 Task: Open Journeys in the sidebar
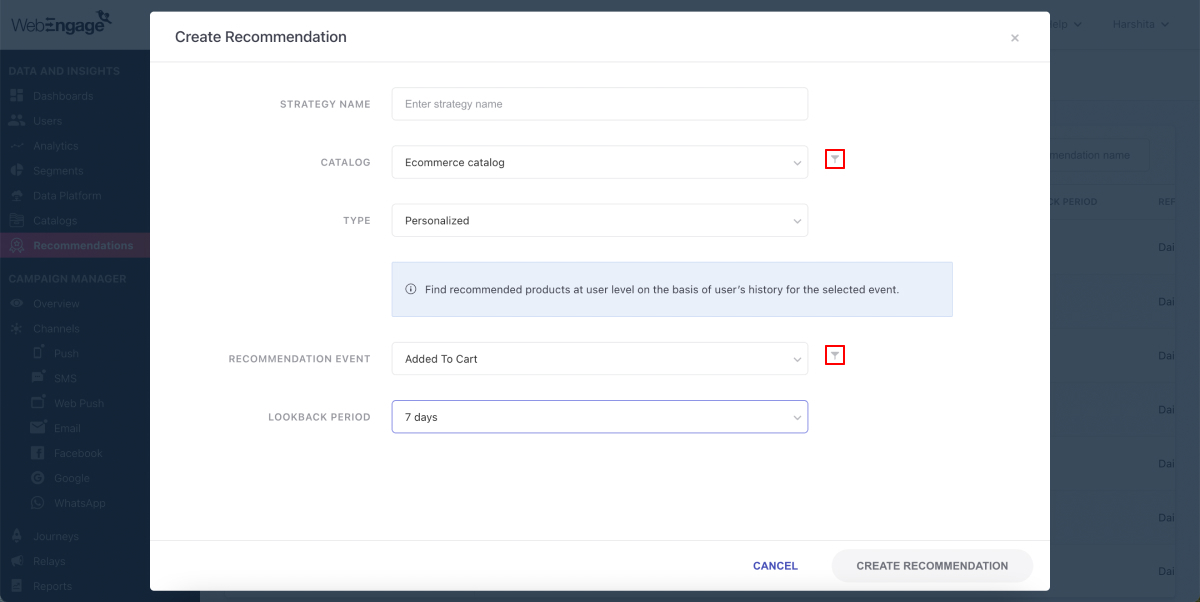coord(55,536)
